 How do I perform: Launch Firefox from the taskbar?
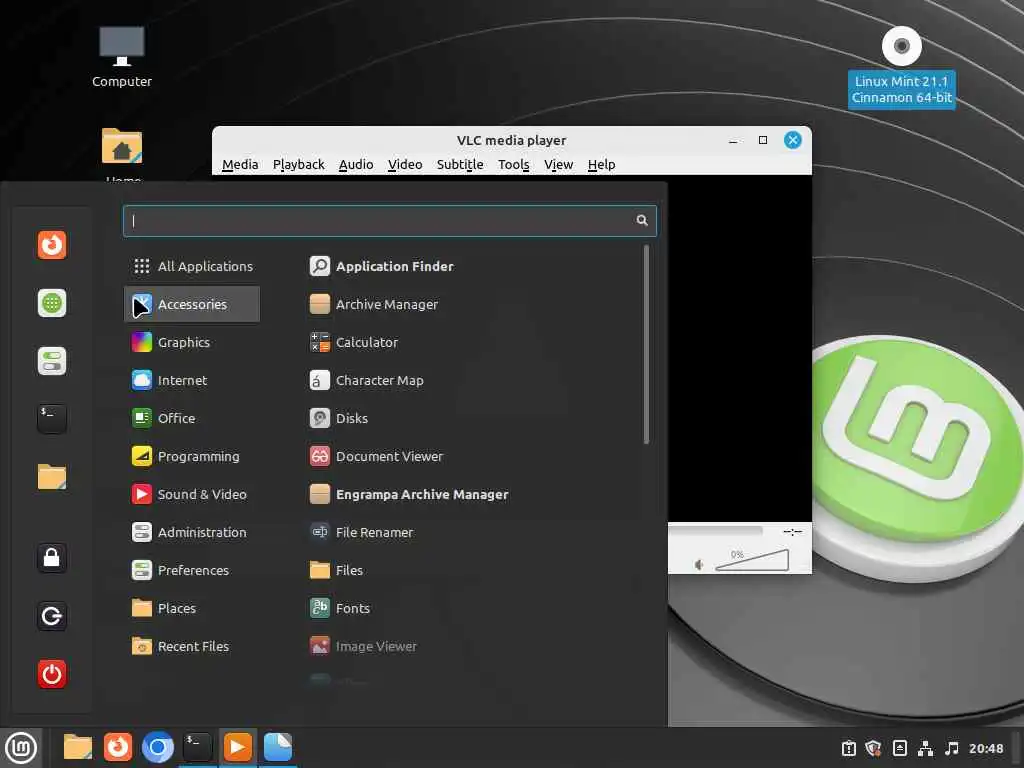(x=118, y=748)
